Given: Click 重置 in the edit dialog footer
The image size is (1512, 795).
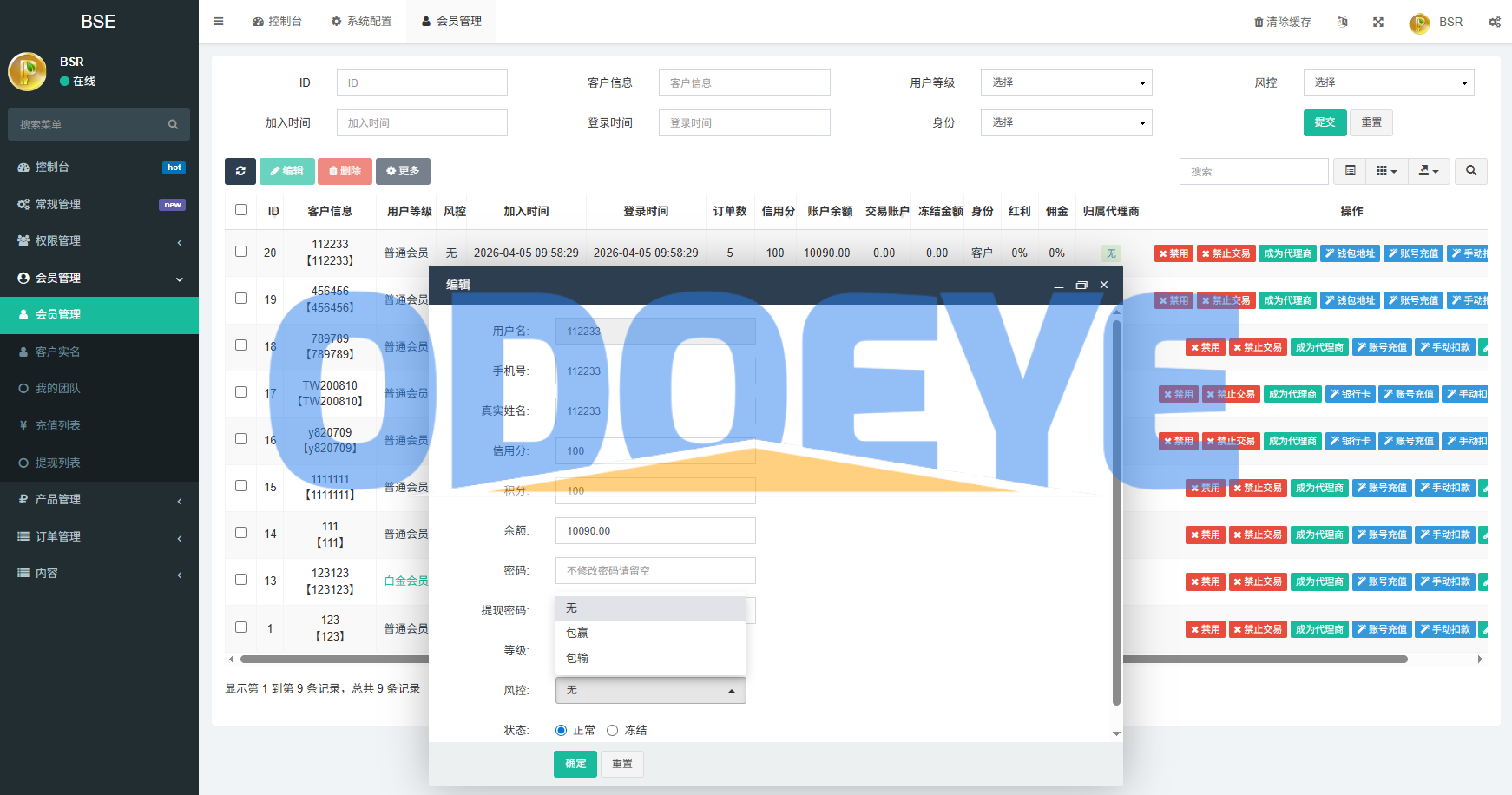Looking at the screenshot, I should pyautogui.click(x=622, y=764).
